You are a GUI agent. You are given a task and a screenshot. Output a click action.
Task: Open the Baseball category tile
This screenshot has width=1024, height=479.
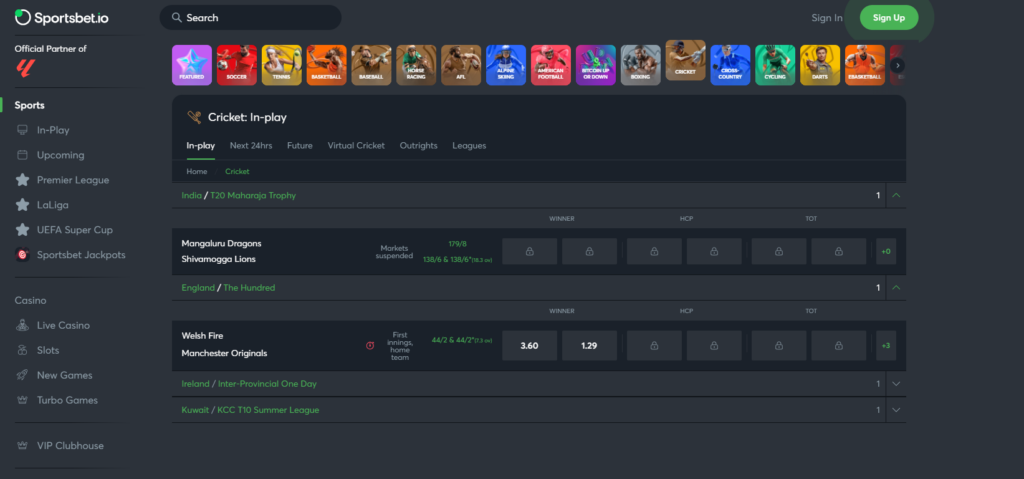pyautogui.click(x=372, y=65)
